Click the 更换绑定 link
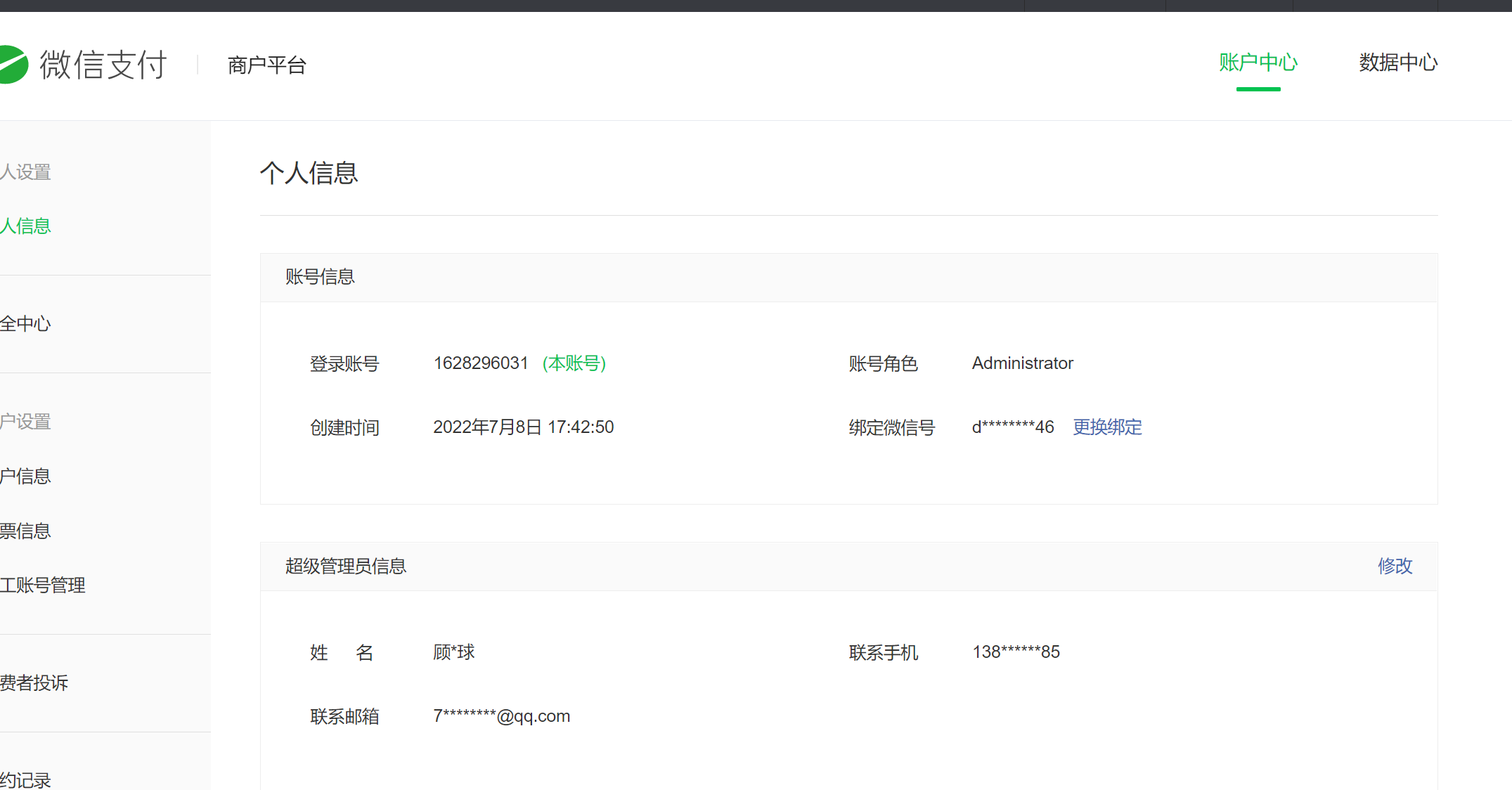The image size is (1512, 790). pos(1107,427)
